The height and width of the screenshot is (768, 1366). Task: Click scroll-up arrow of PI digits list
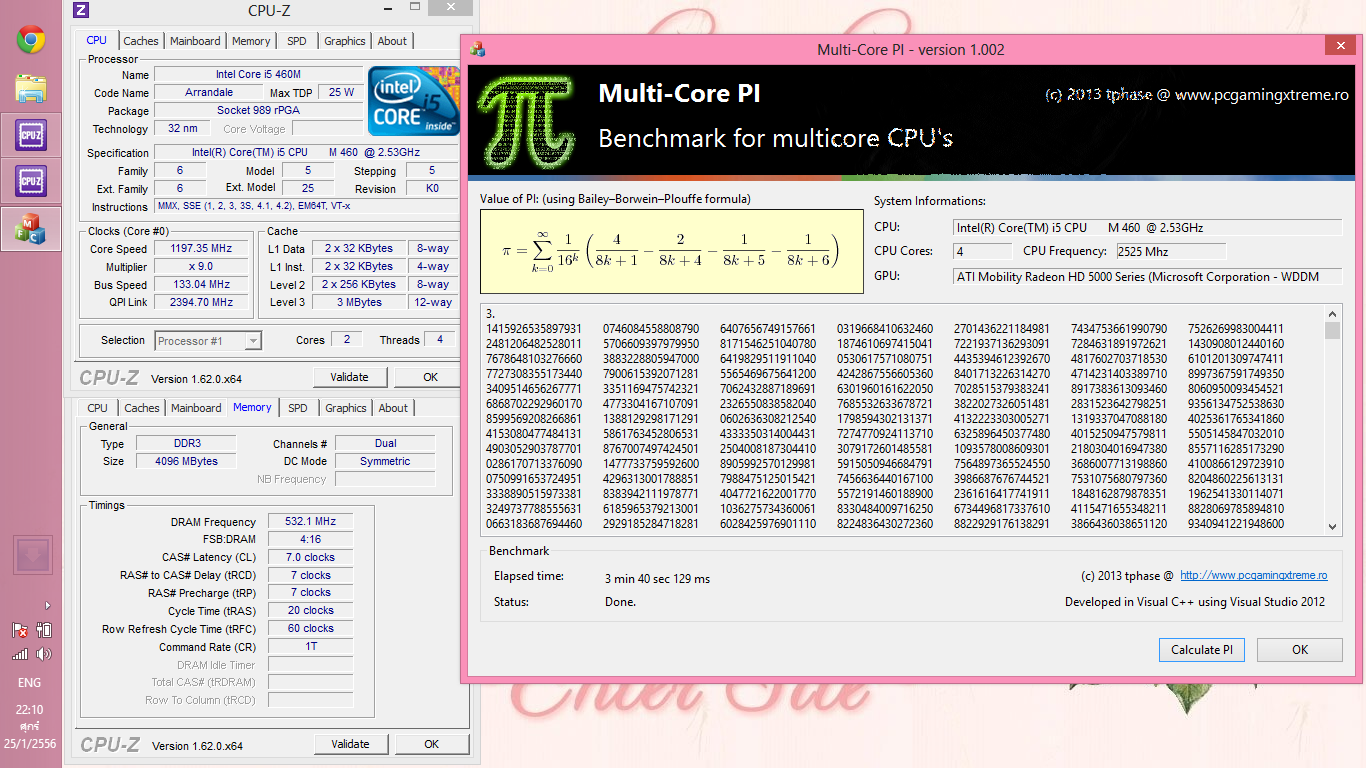pos(1332,314)
